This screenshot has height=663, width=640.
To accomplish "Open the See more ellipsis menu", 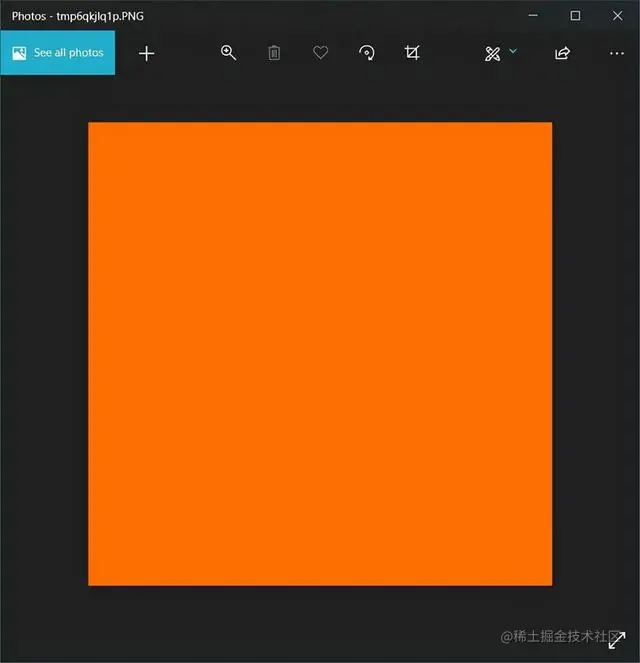I will point(617,54).
